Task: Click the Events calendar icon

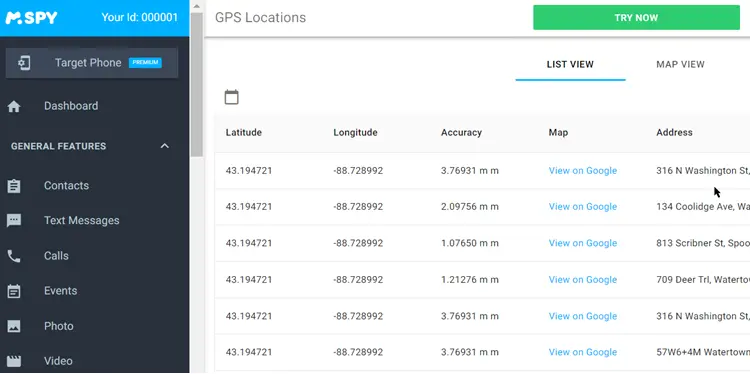Action: click(x=14, y=291)
